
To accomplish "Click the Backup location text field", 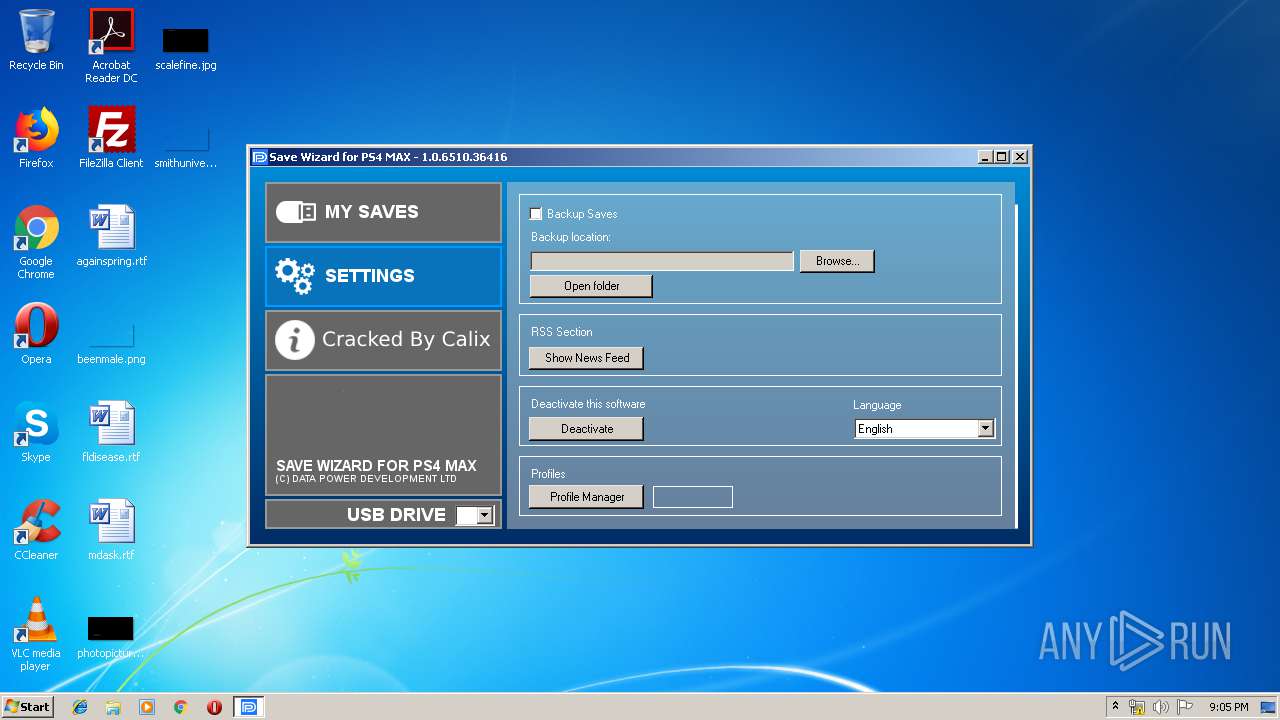I will pyautogui.click(x=662, y=261).
